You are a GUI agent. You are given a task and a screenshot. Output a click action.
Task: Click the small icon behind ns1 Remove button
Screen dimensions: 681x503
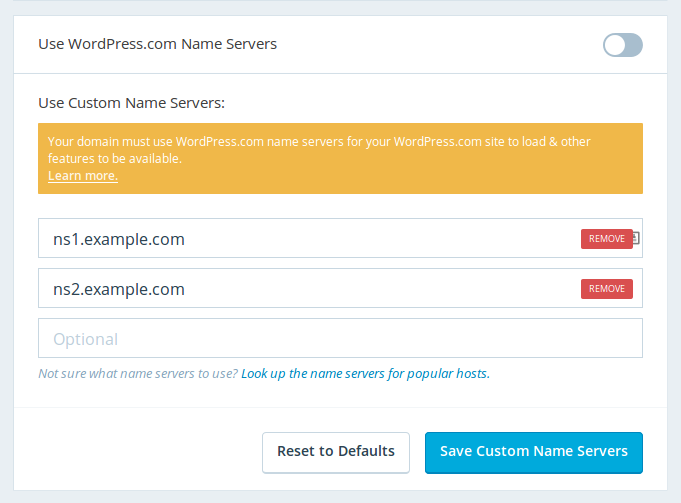click(x=636, y=238)
